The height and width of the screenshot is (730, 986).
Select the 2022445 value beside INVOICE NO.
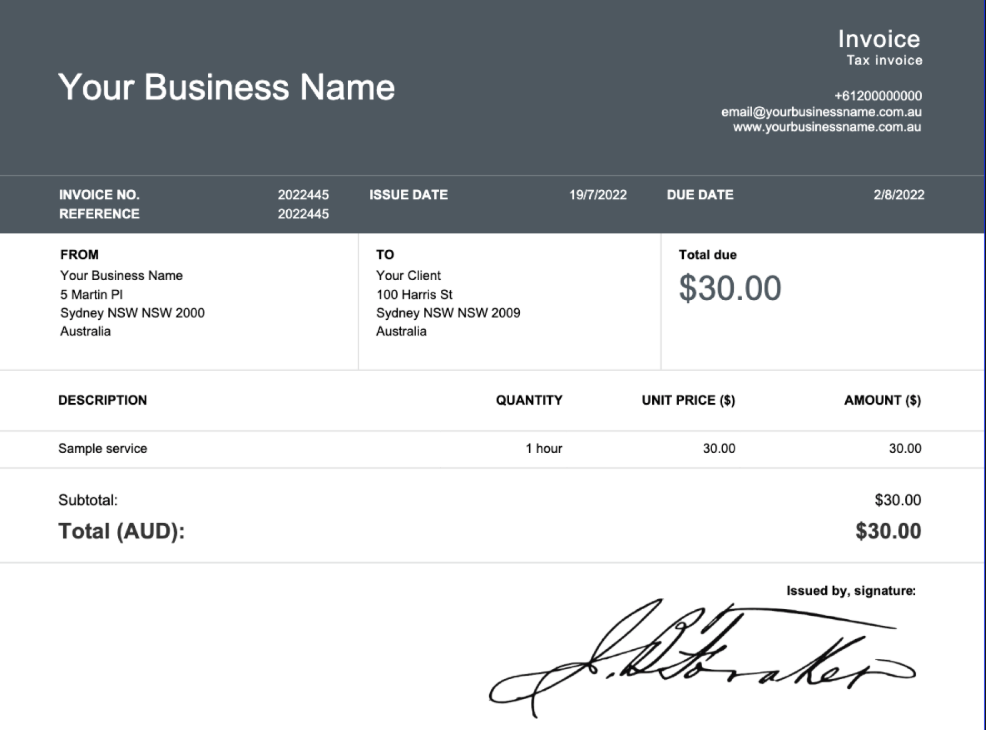point(303,195)
